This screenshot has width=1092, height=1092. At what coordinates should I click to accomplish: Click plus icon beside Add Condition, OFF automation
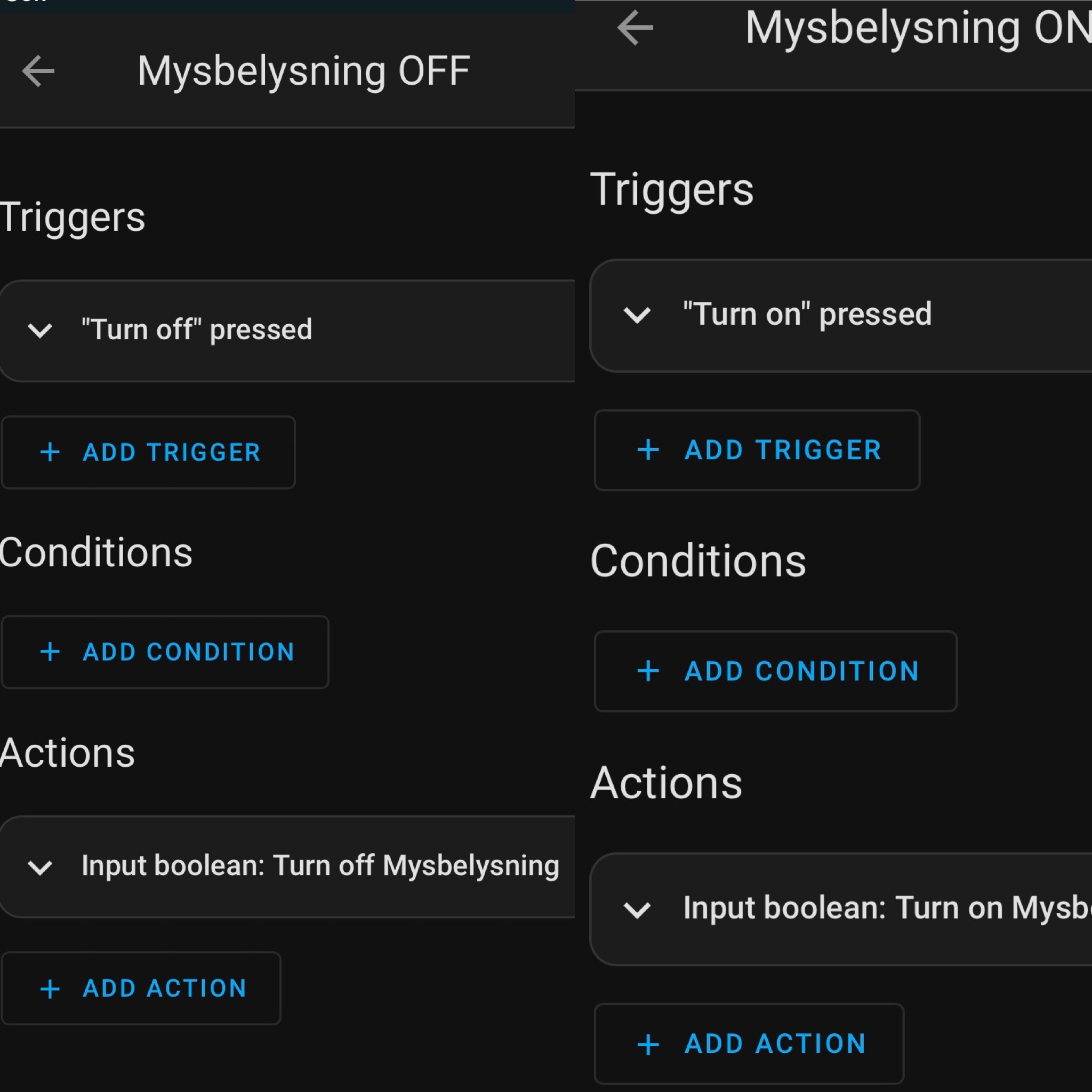coord(50,652)
